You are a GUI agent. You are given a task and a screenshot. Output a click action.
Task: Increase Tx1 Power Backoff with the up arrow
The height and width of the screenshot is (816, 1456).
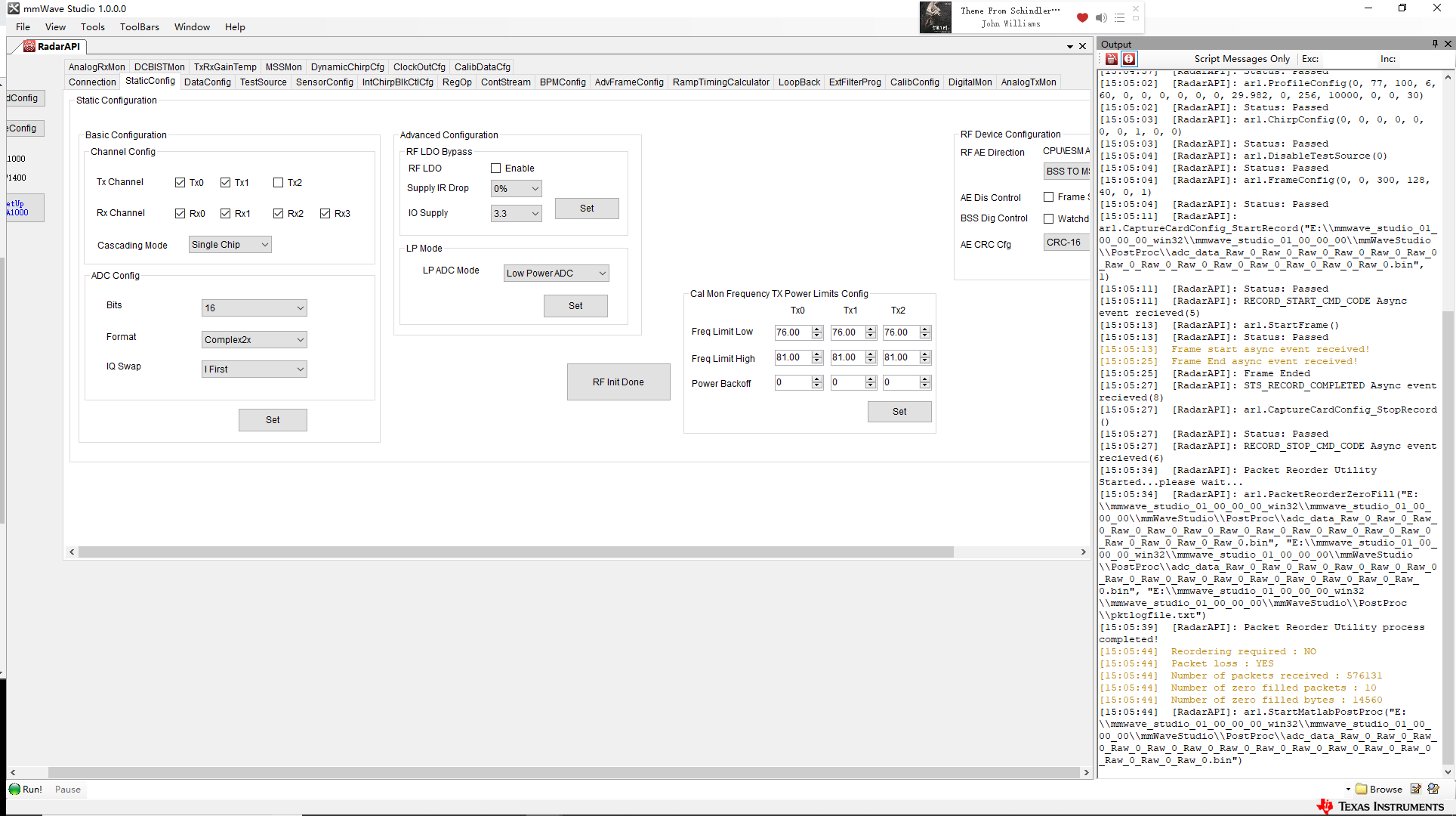click(871, 380)
